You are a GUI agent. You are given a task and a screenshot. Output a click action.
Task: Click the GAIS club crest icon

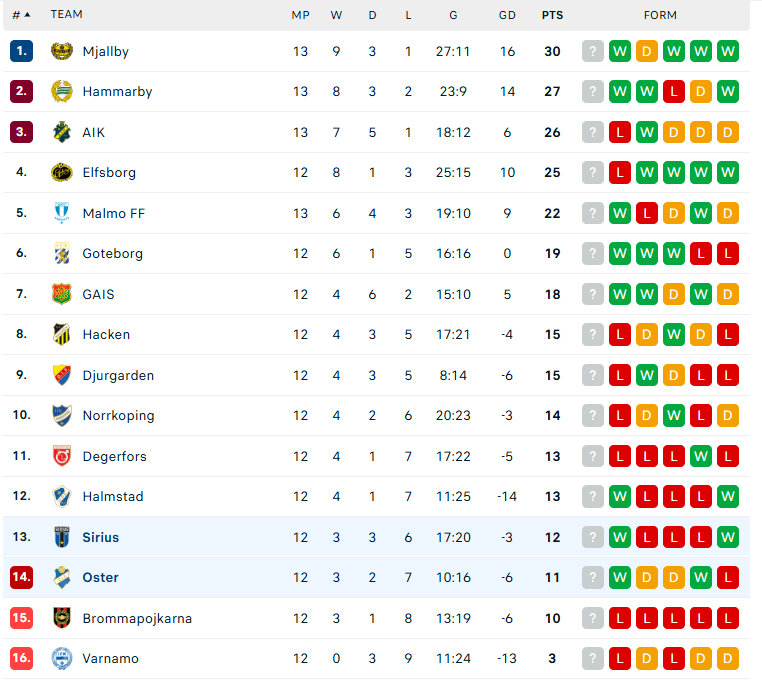pos(62,294)
